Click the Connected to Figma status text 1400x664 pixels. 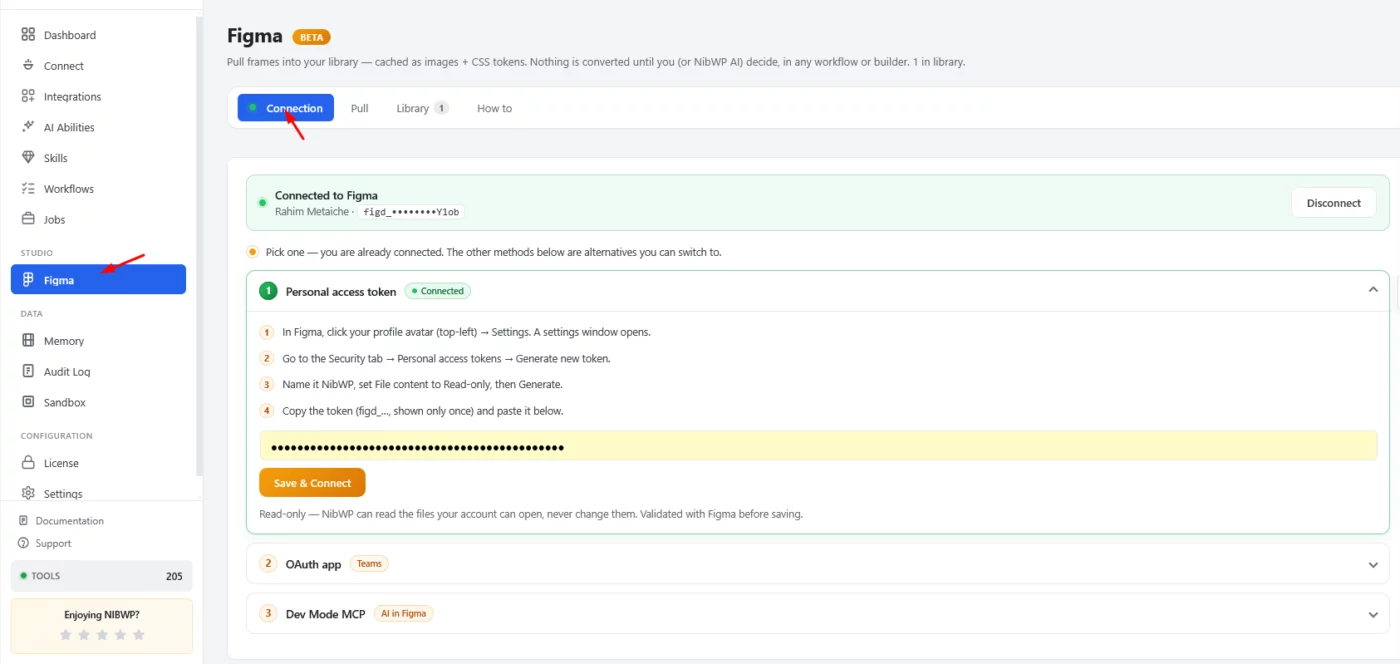coord(326,196)
